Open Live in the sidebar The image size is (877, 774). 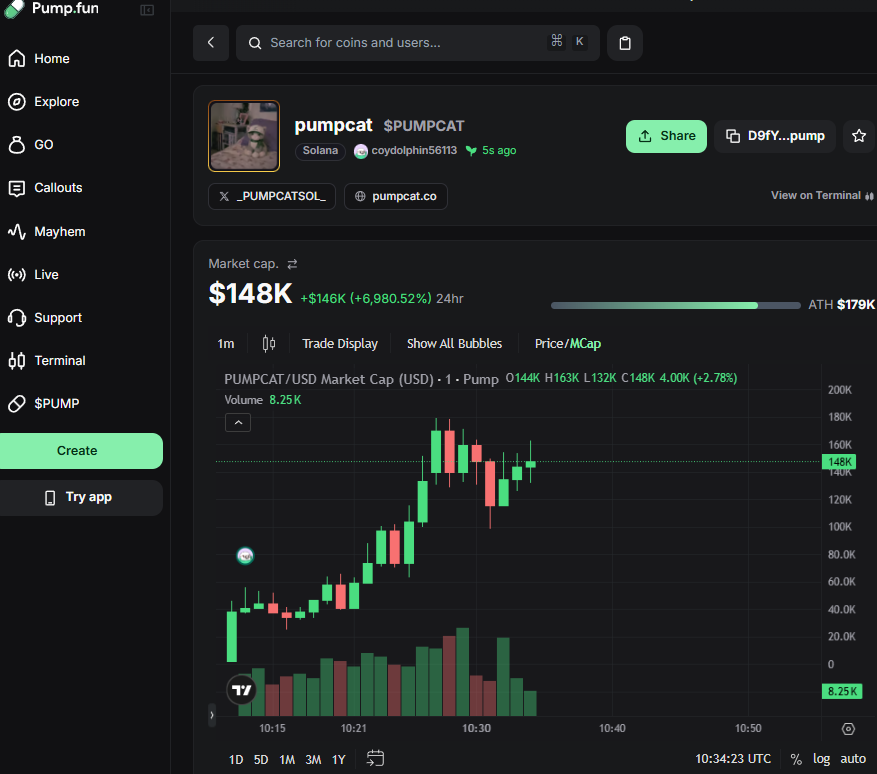pos(34,275)
